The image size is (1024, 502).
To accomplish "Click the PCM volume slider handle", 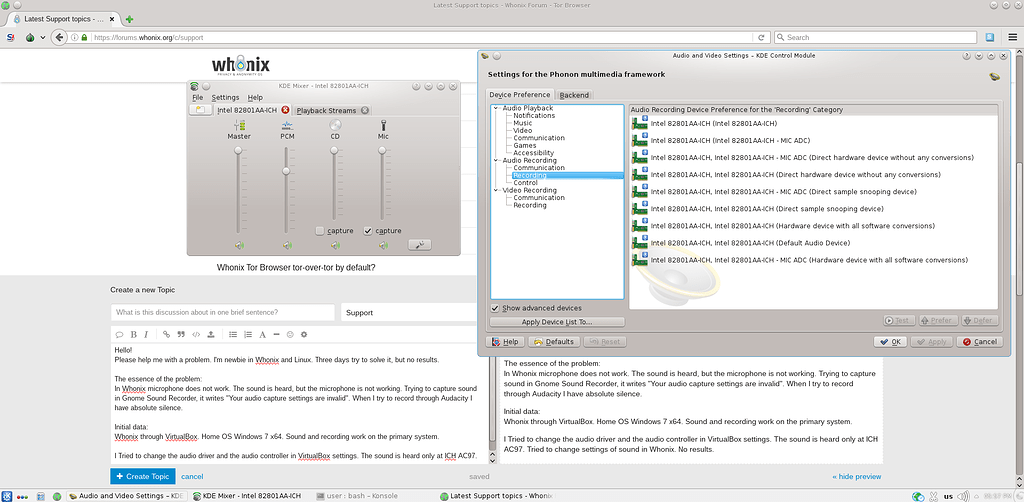I will pyautogui.click(x=286, y=171).
